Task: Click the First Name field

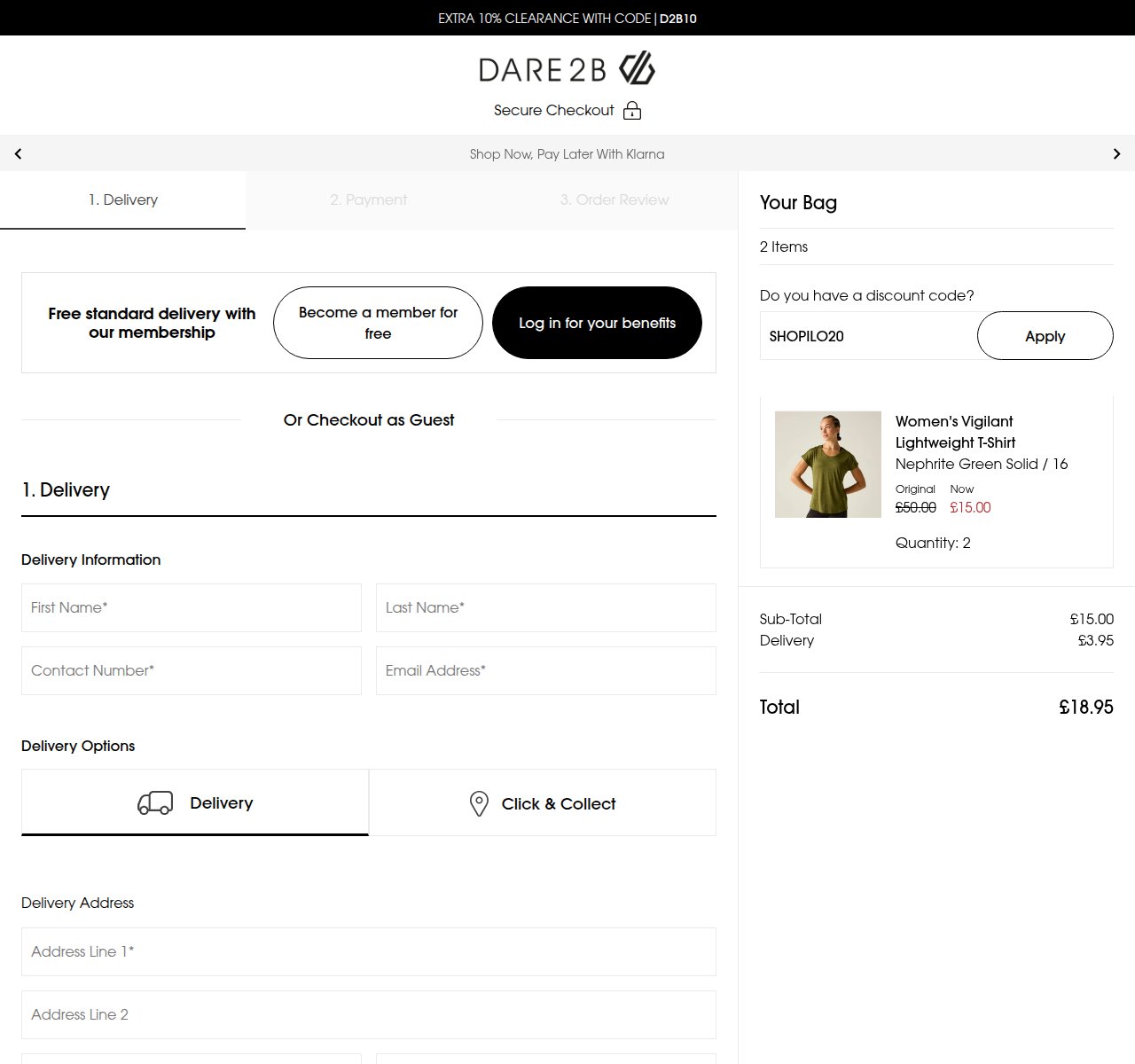Action: tap(192, 607)
